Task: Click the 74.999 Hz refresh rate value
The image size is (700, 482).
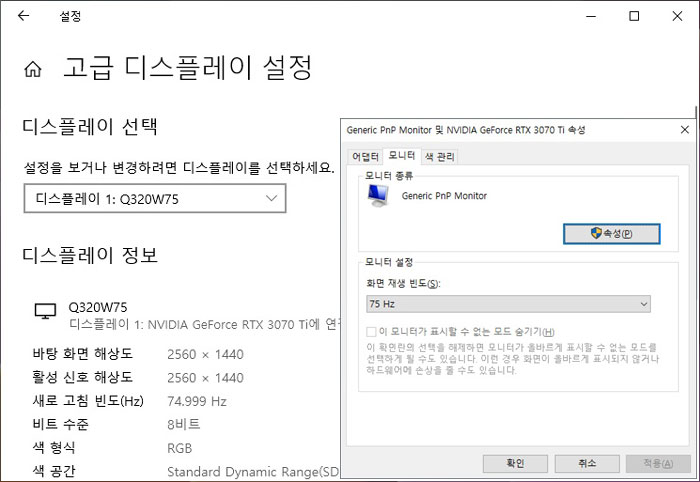Action: (x=197, y=401)
